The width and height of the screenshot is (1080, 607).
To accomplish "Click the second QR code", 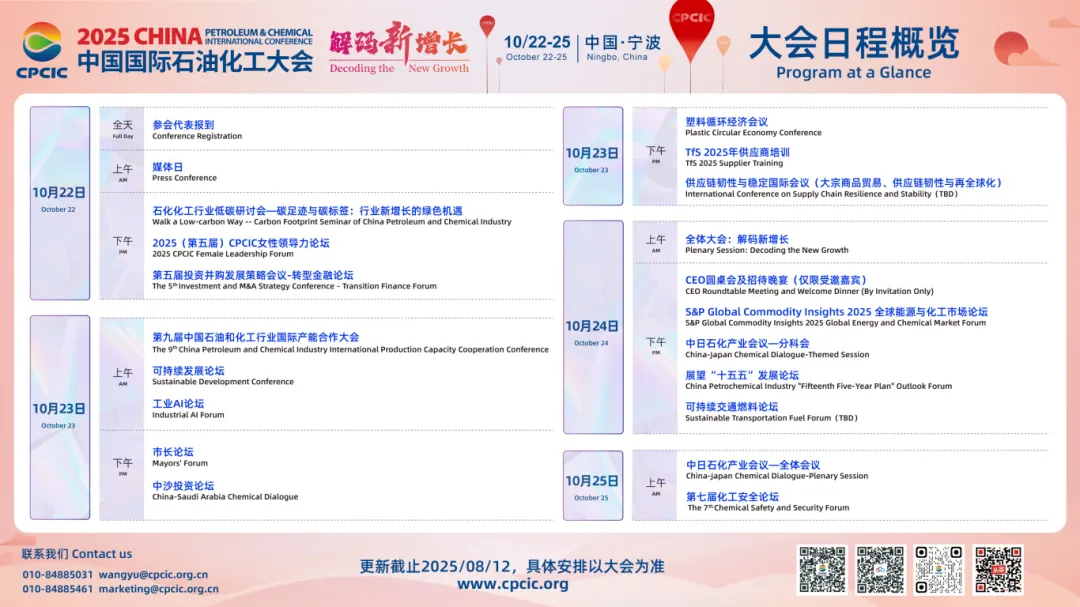I will [880, 570].
